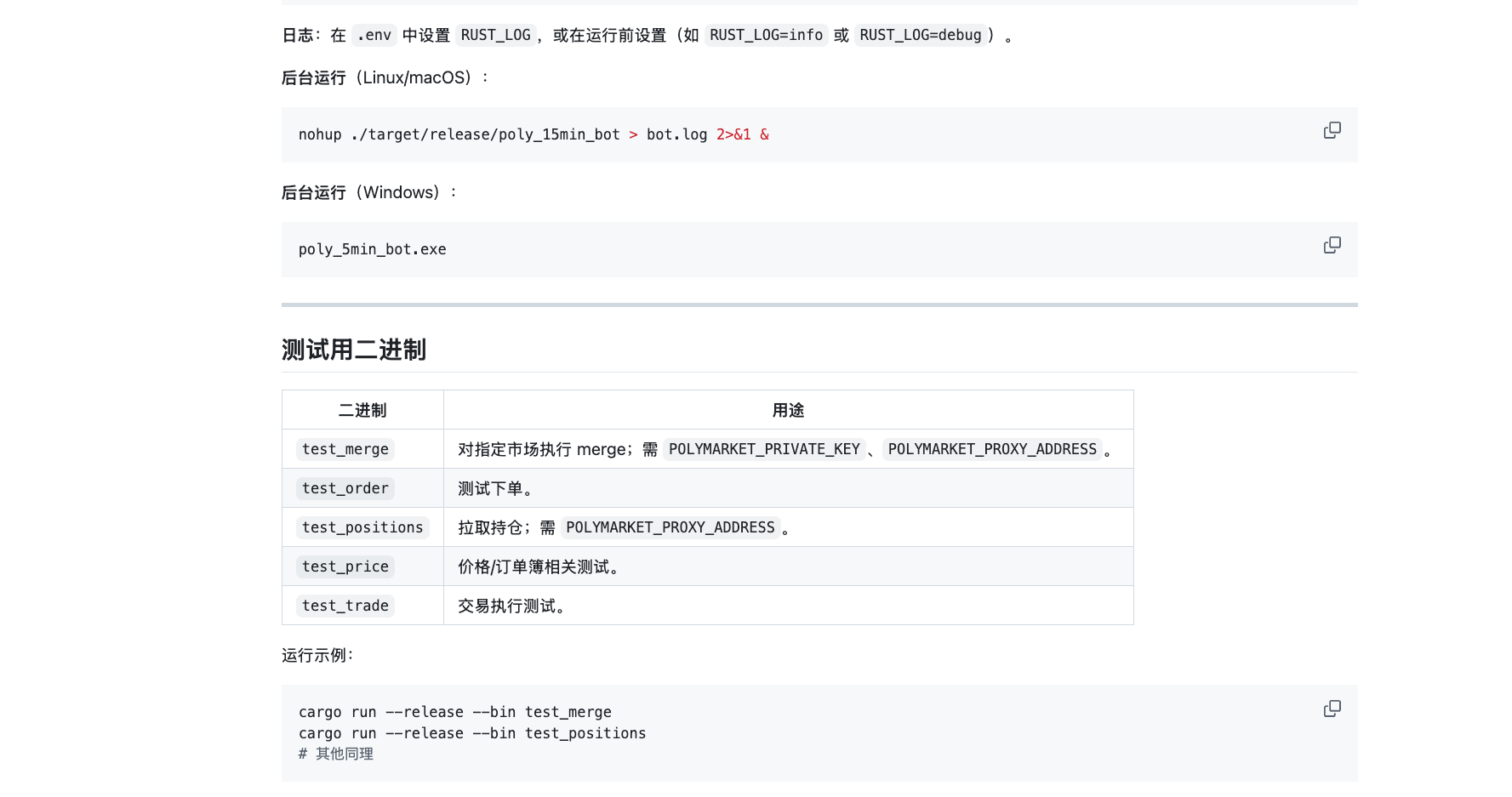The height and width of the screenshot is (797, 1512).
Task: Click the test_trade table entry
Action: pyautogui.click(x=345, y=606)
